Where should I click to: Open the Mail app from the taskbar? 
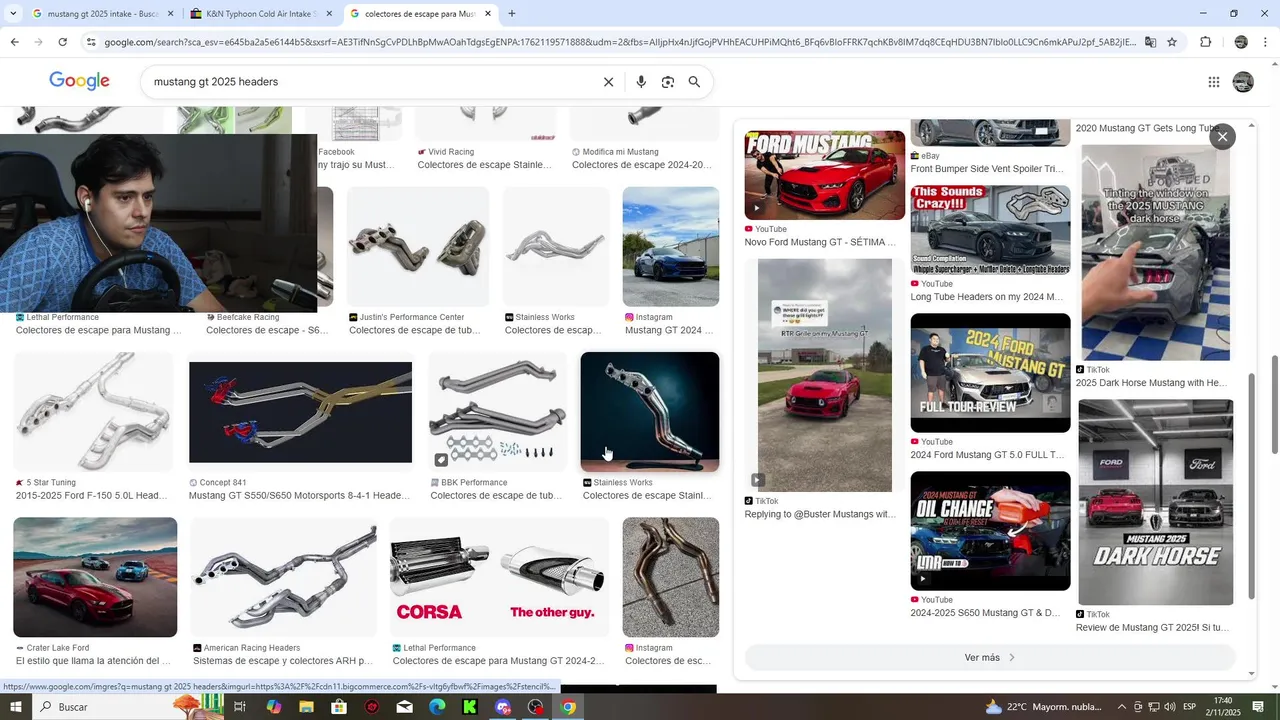404,707
